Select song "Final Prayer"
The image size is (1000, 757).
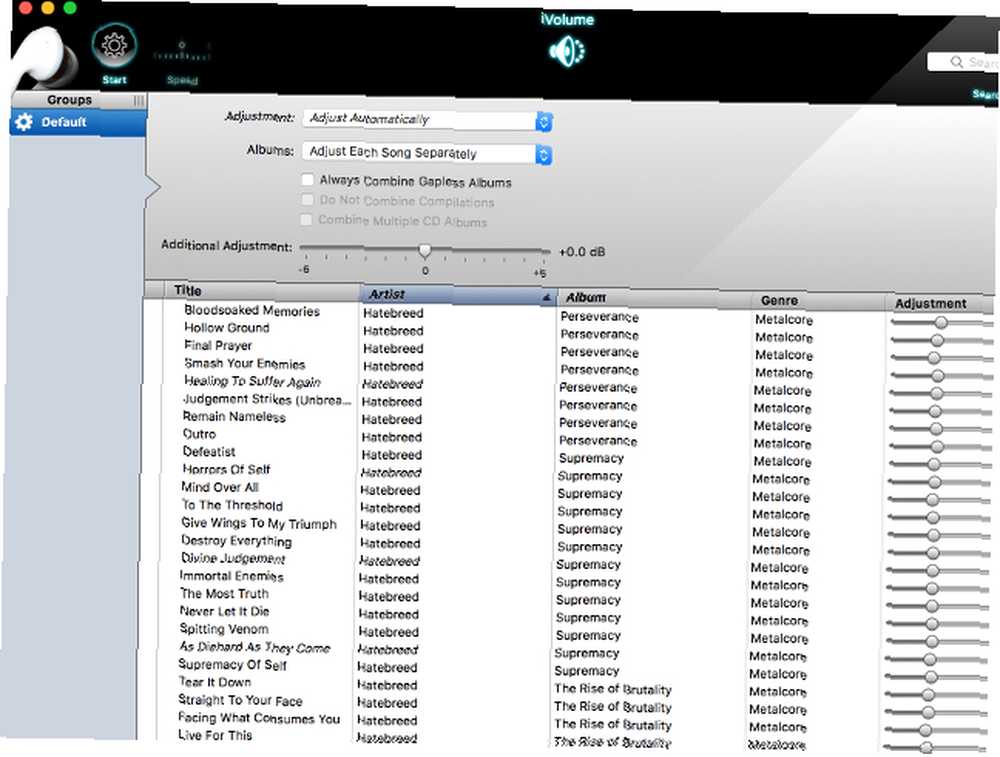[x=218, y=346]
